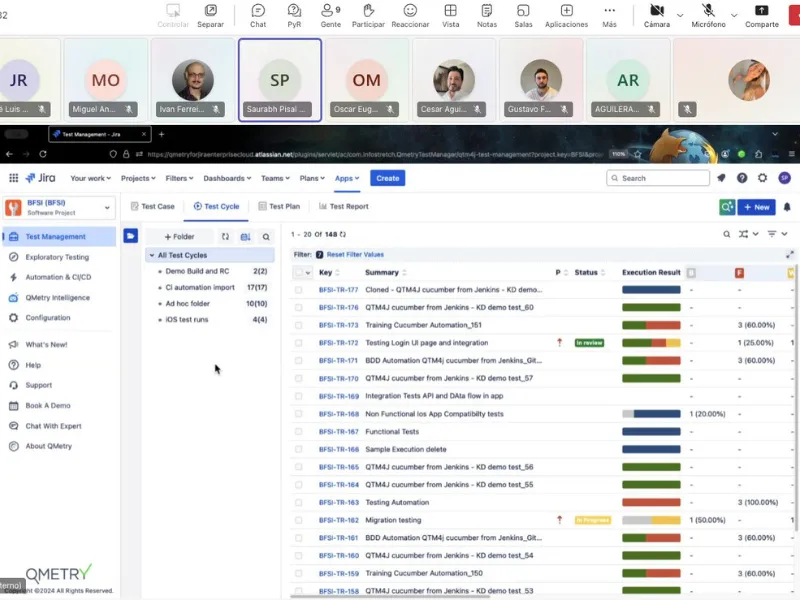800x600 pixels.
Task: Open the Filters dropdown in the Jira navbar
Action: pyautogui.click(x=181, y=177)
